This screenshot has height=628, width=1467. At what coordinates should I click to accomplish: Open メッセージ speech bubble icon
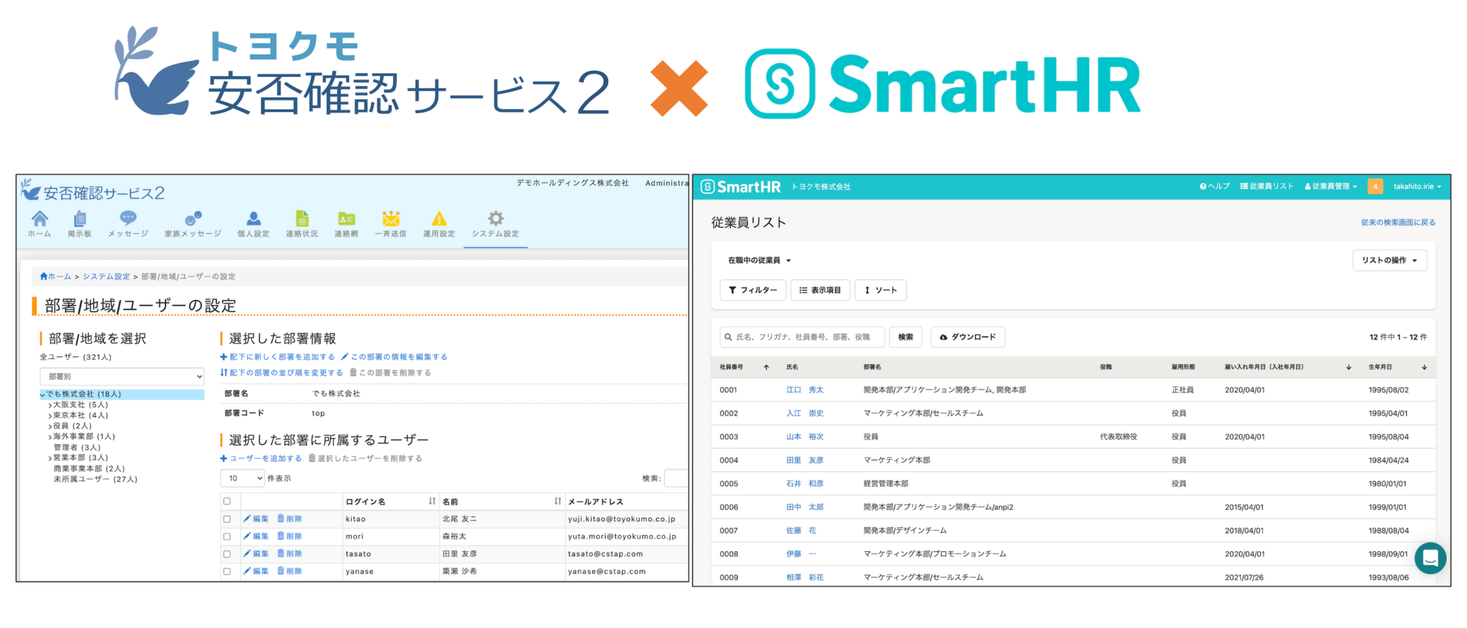click(128, 218)
